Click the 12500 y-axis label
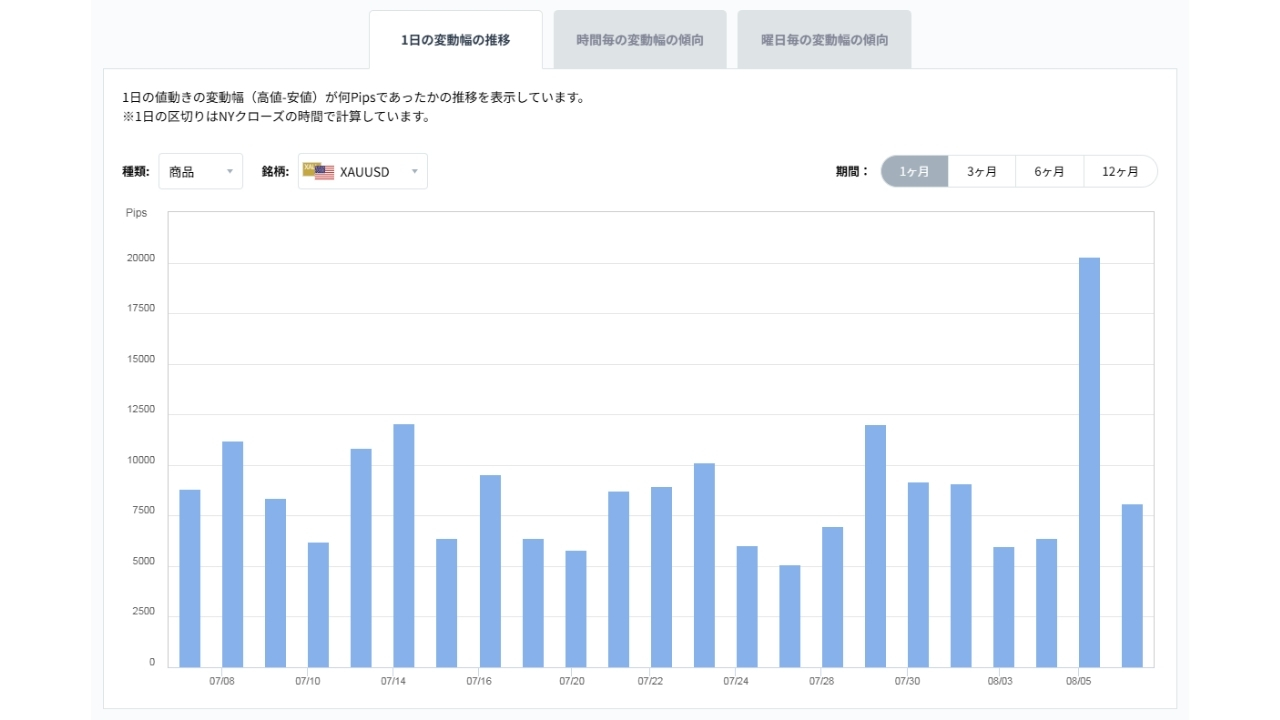 [x=140, y=410]
